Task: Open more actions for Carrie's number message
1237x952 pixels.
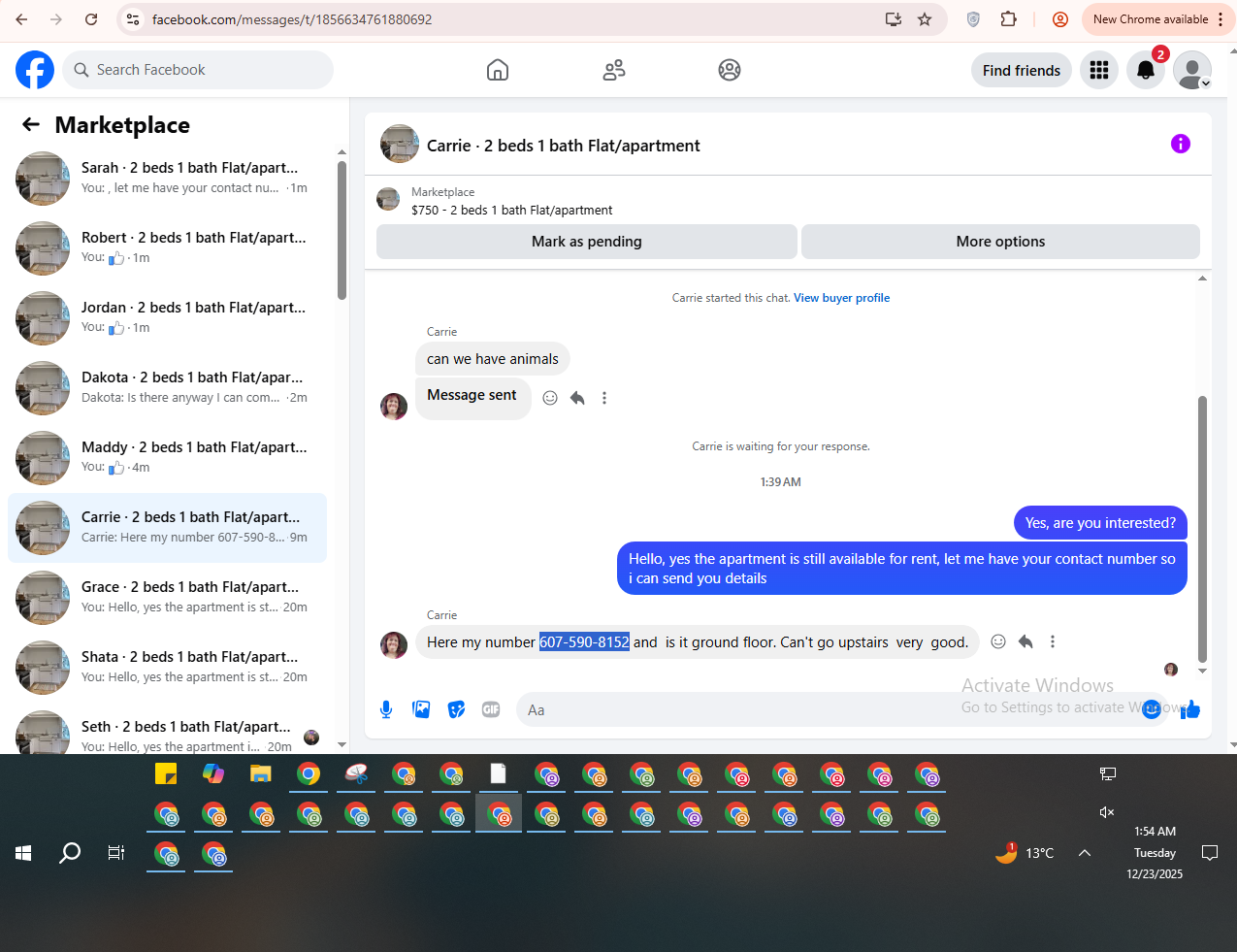Action: (x=1053, y=641)
